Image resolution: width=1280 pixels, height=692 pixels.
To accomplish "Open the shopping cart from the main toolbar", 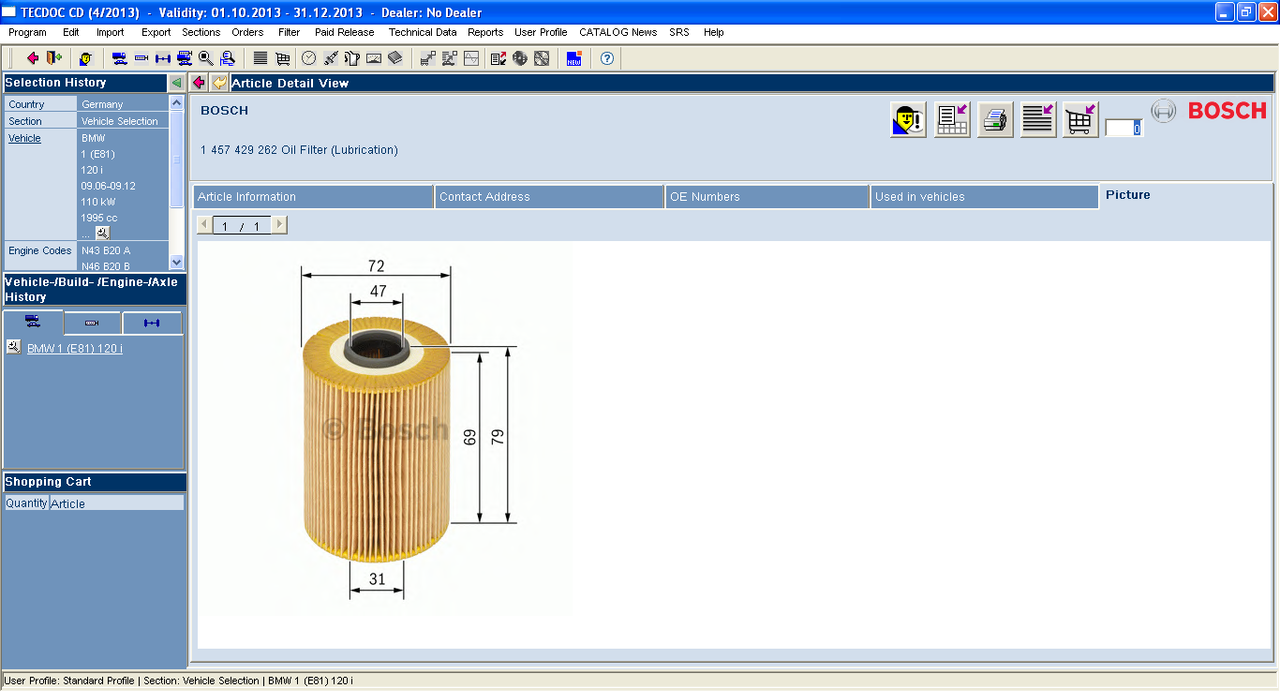I will point(283,58).
